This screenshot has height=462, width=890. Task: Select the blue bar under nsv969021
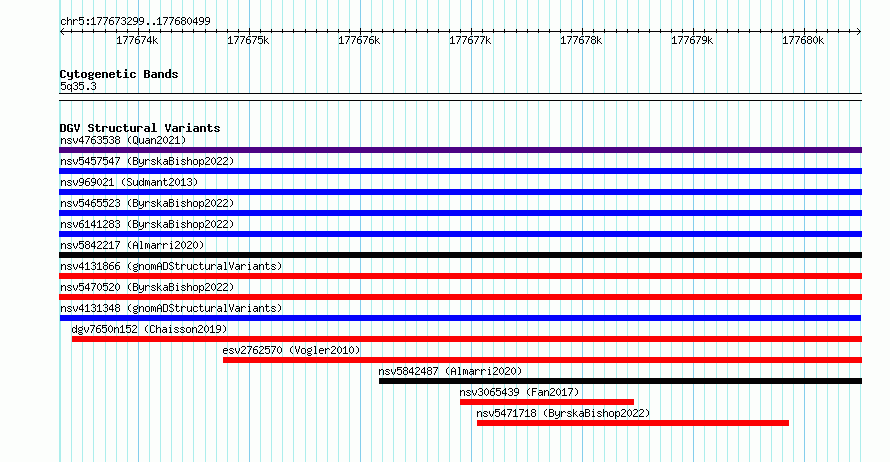(460, 192)
